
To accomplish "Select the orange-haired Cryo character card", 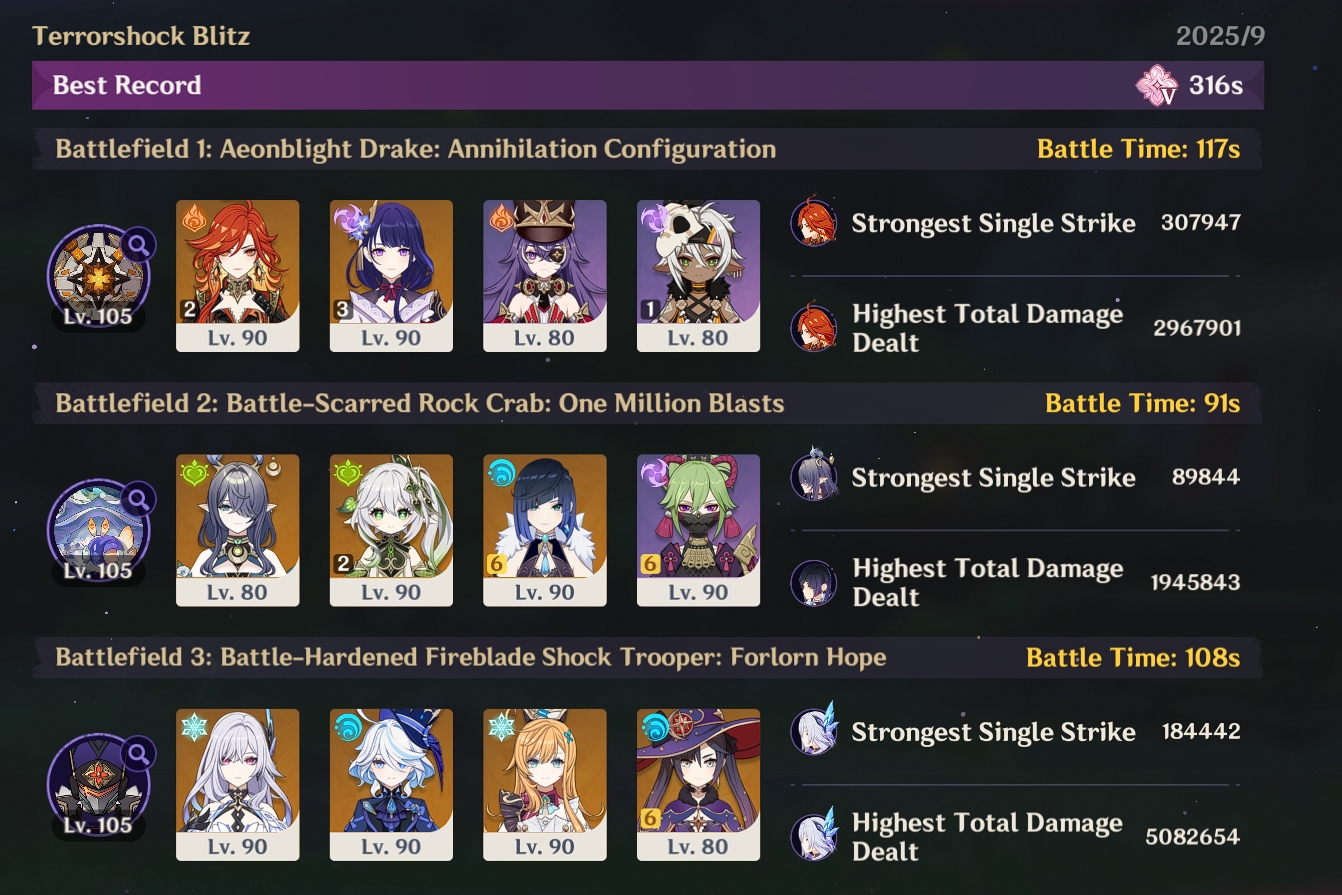I will click(545, 785).
